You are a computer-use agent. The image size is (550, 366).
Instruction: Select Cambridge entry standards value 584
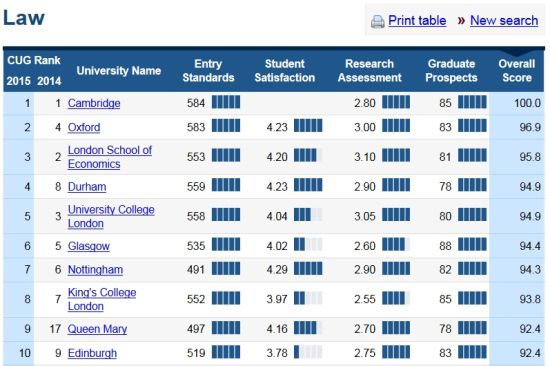[x=196, y=103]
